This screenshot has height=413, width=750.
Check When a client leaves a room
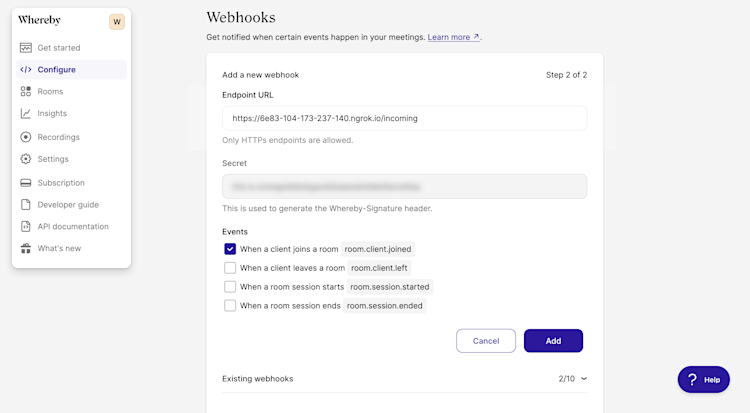230,268
